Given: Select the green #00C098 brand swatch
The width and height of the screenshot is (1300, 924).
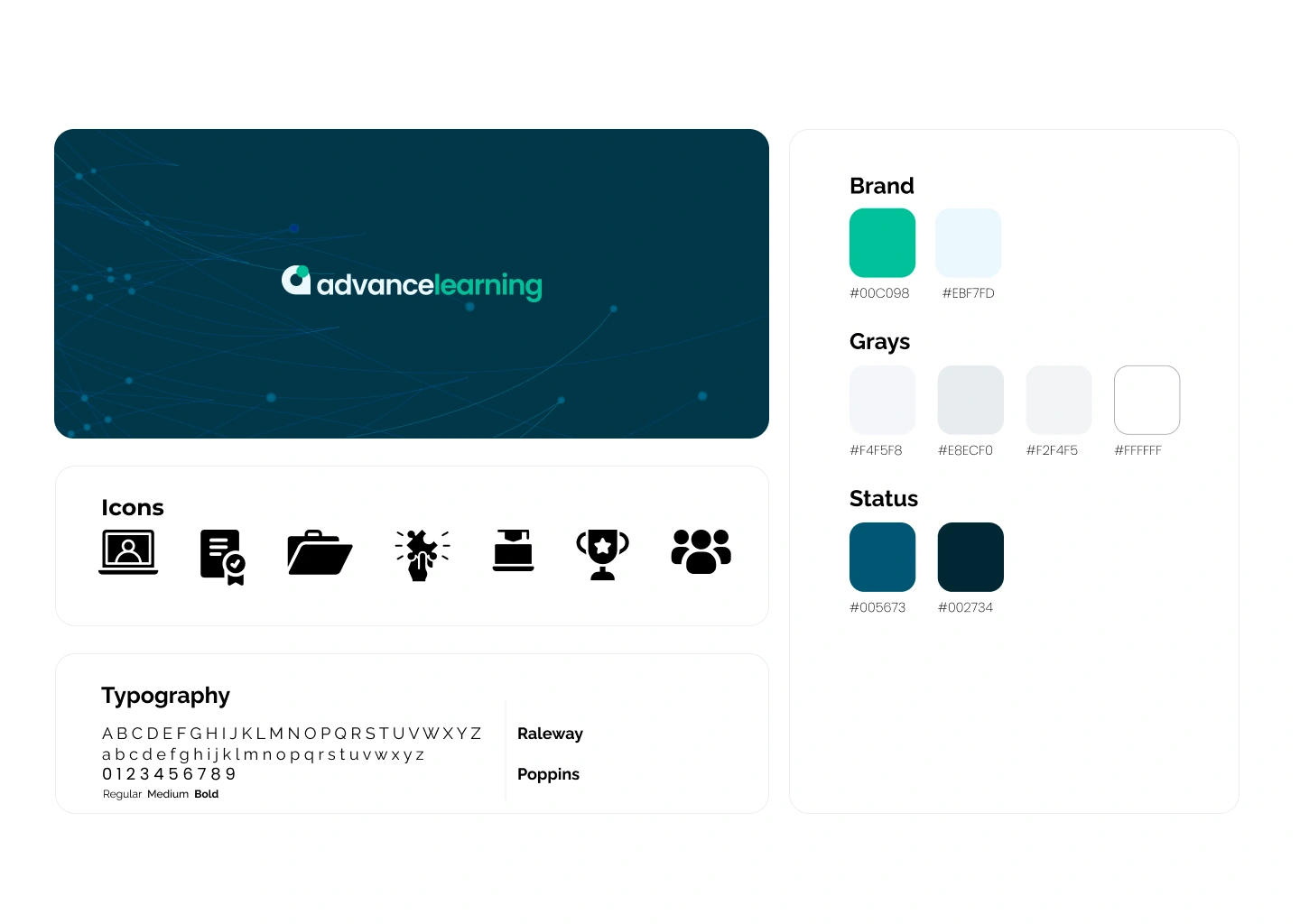Looking at the screenshot, I should (882, 243).
